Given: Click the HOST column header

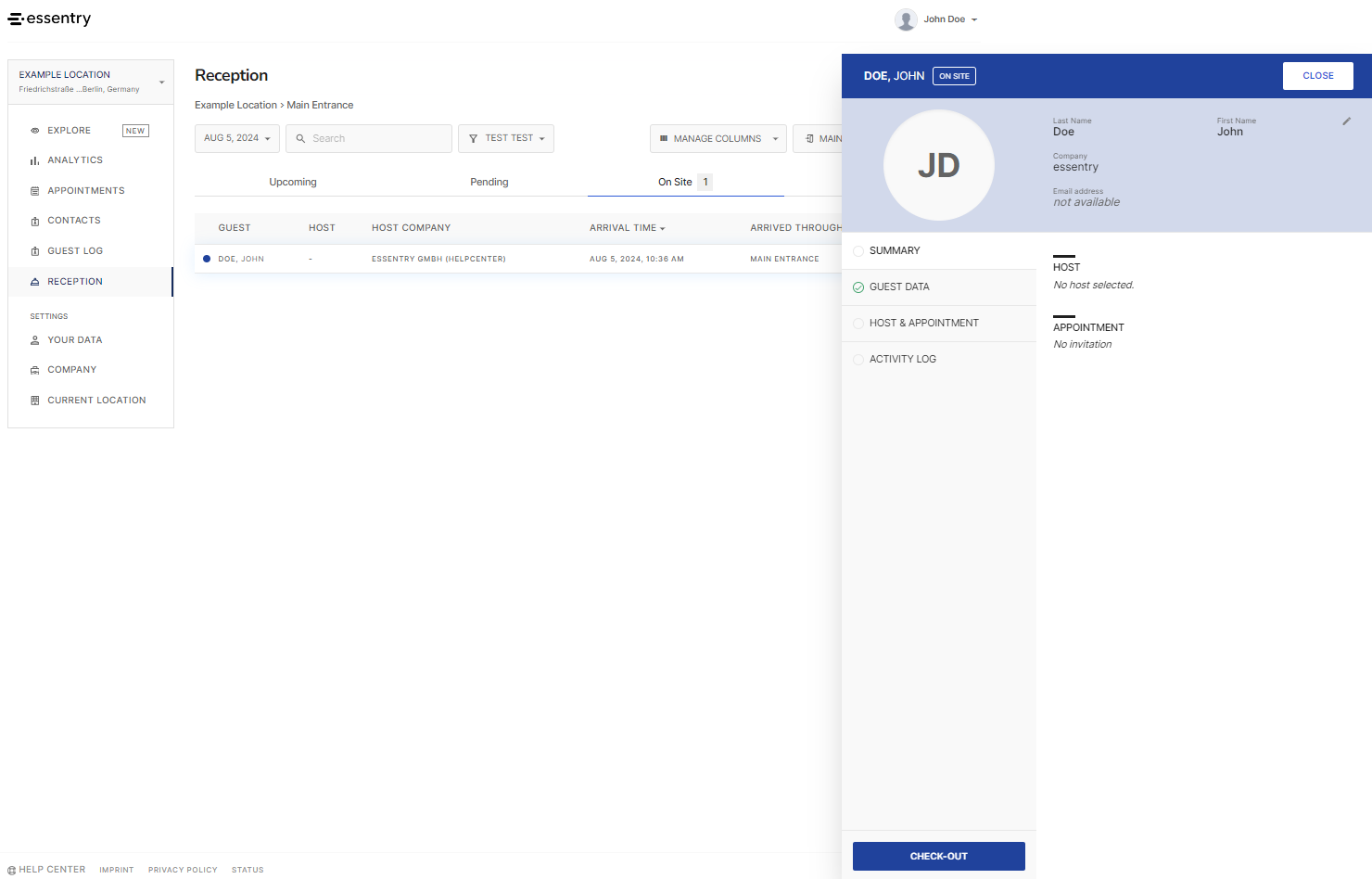Looking at the screenshot, I should pyautogui.click(x=322, y=228).
